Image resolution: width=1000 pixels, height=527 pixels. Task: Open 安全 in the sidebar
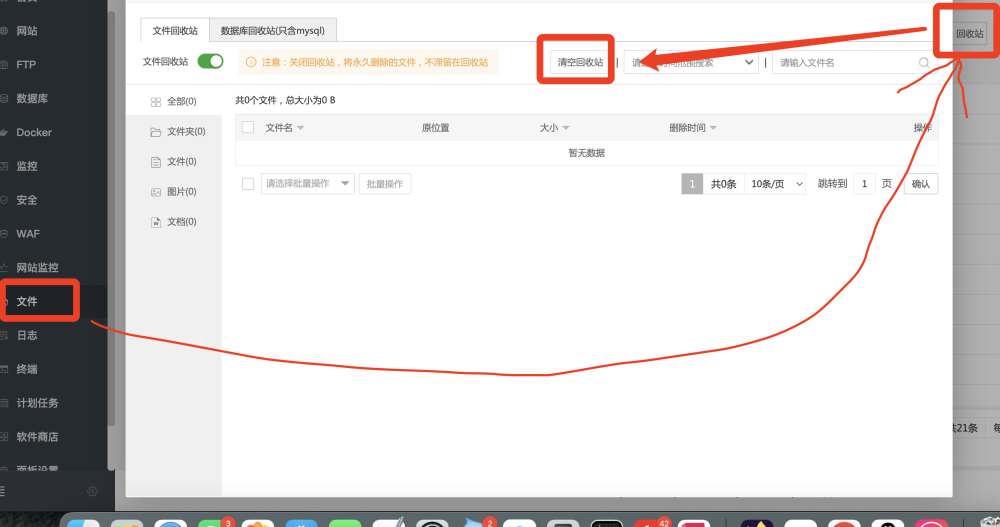coord(27,200)
